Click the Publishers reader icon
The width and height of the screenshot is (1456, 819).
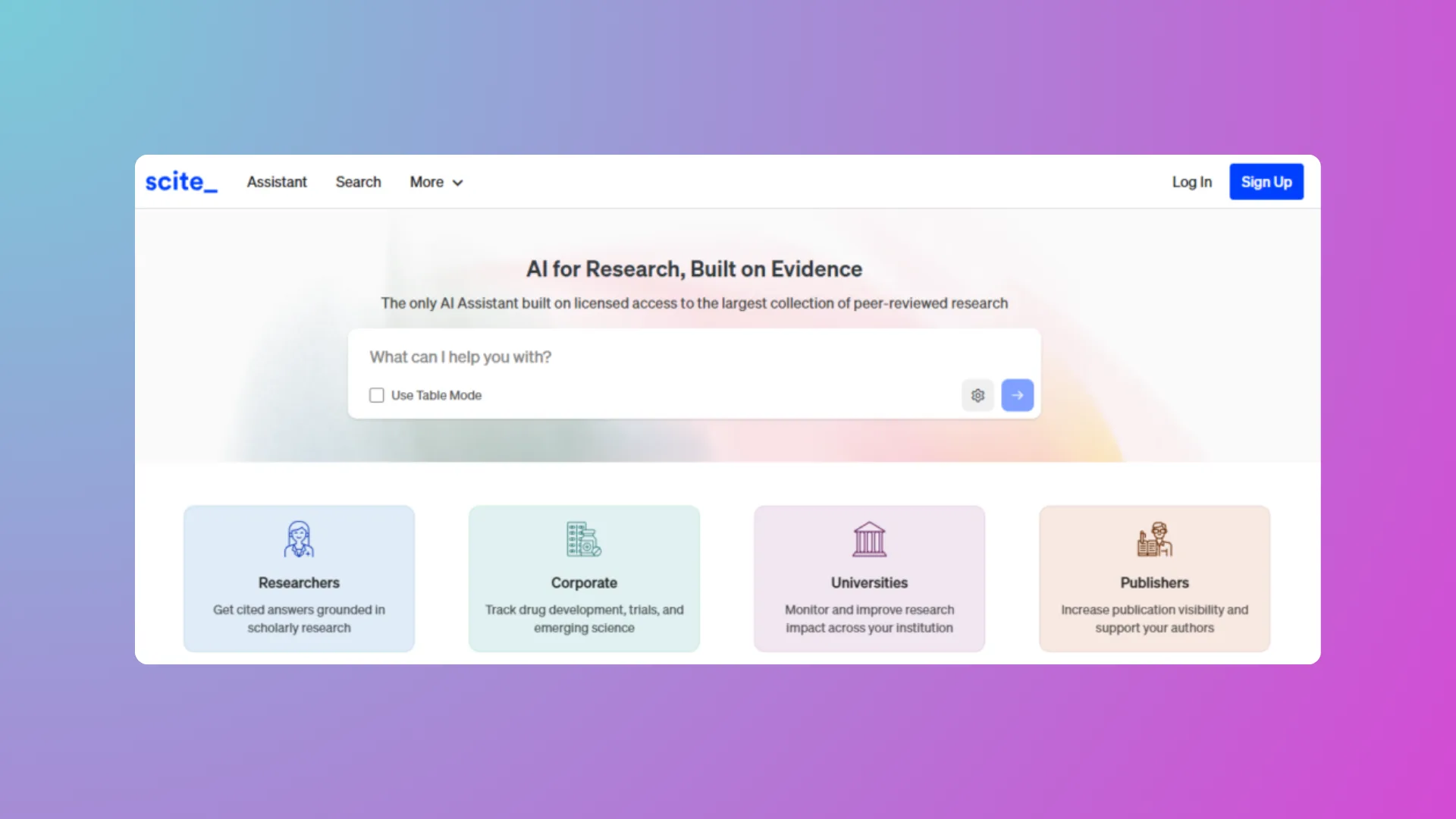1154,539
